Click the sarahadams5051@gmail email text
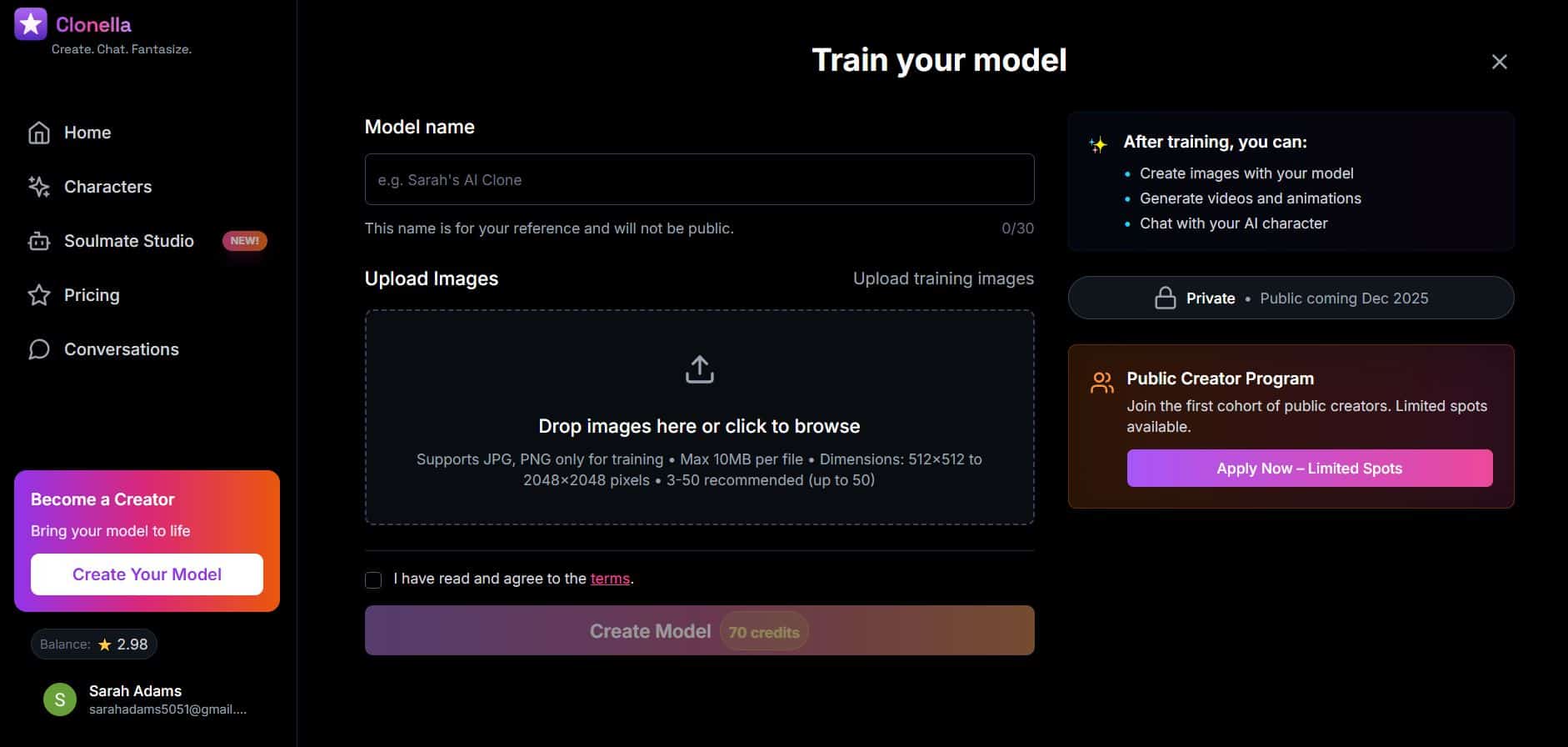The height and width of the screenshot is (747, 1568). click(x=167, y=709)
